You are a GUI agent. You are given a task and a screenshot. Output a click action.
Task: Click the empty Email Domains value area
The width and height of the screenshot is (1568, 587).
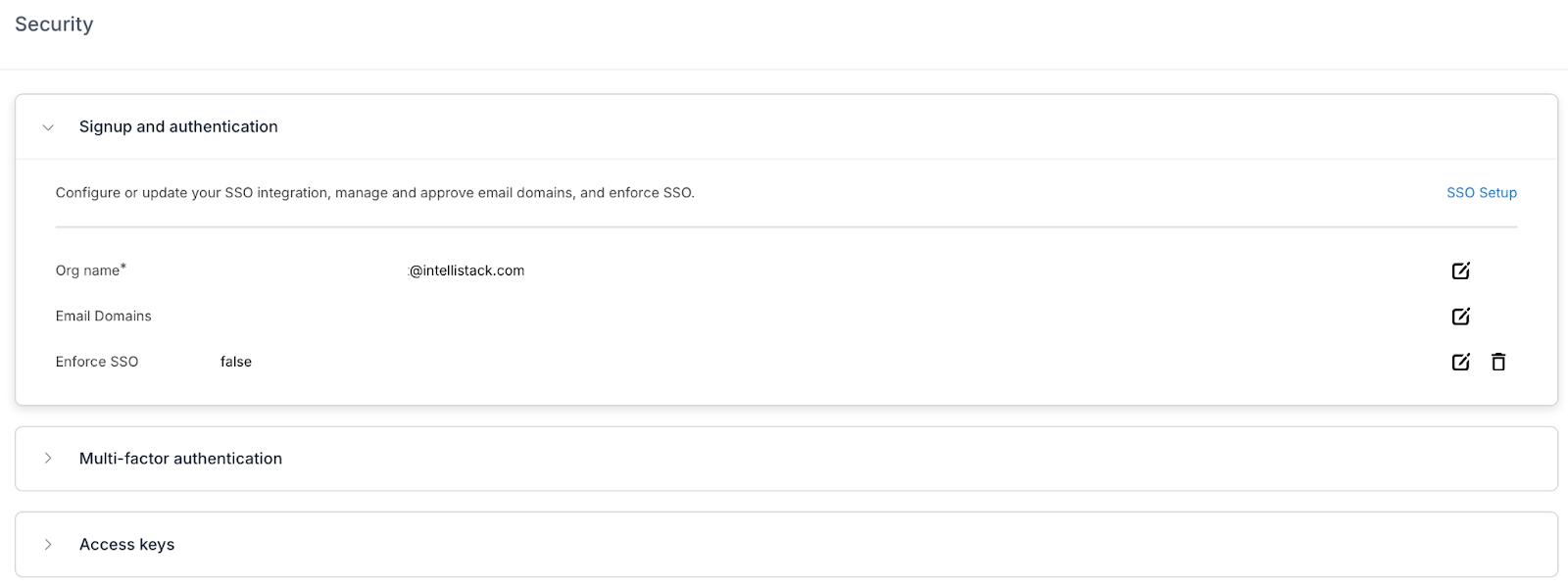pos(466,317)
